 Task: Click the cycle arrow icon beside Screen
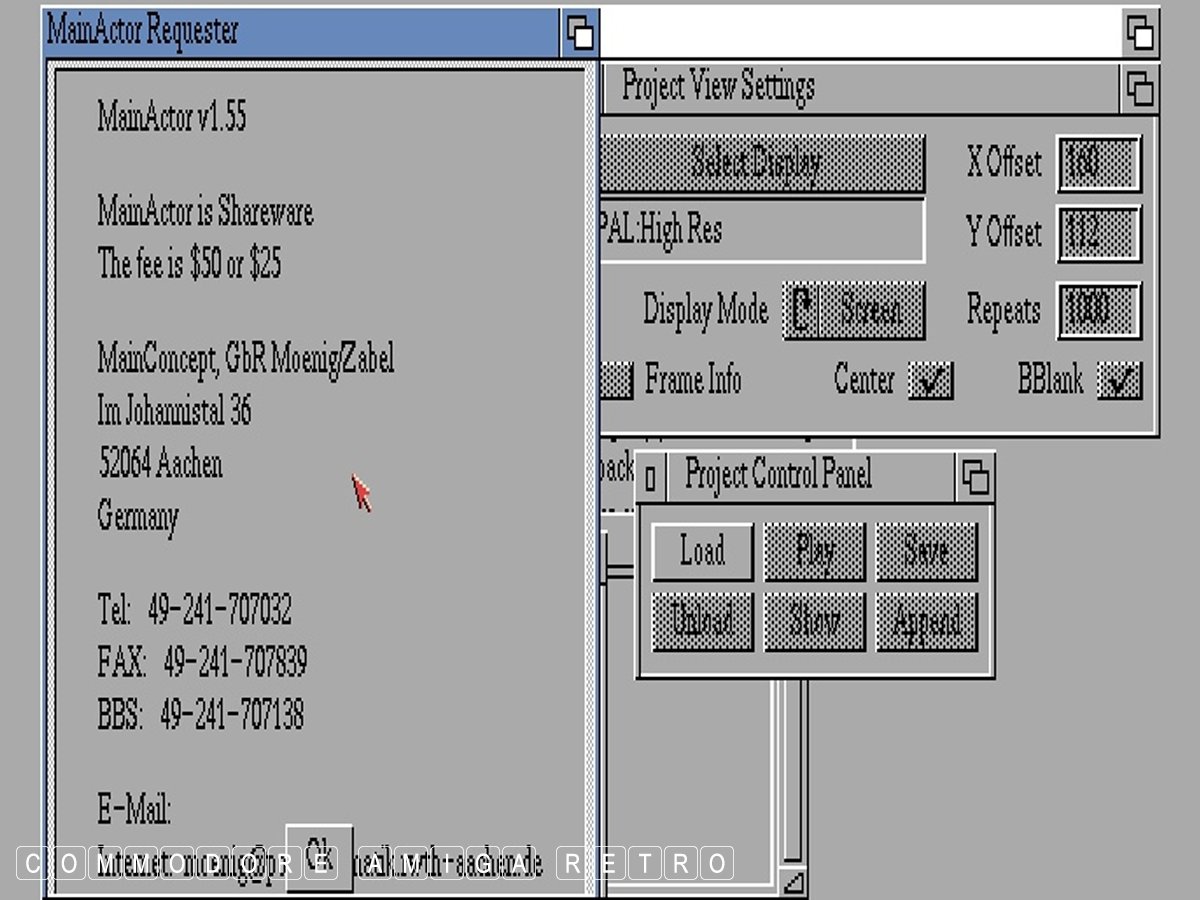tap(801, 311)
